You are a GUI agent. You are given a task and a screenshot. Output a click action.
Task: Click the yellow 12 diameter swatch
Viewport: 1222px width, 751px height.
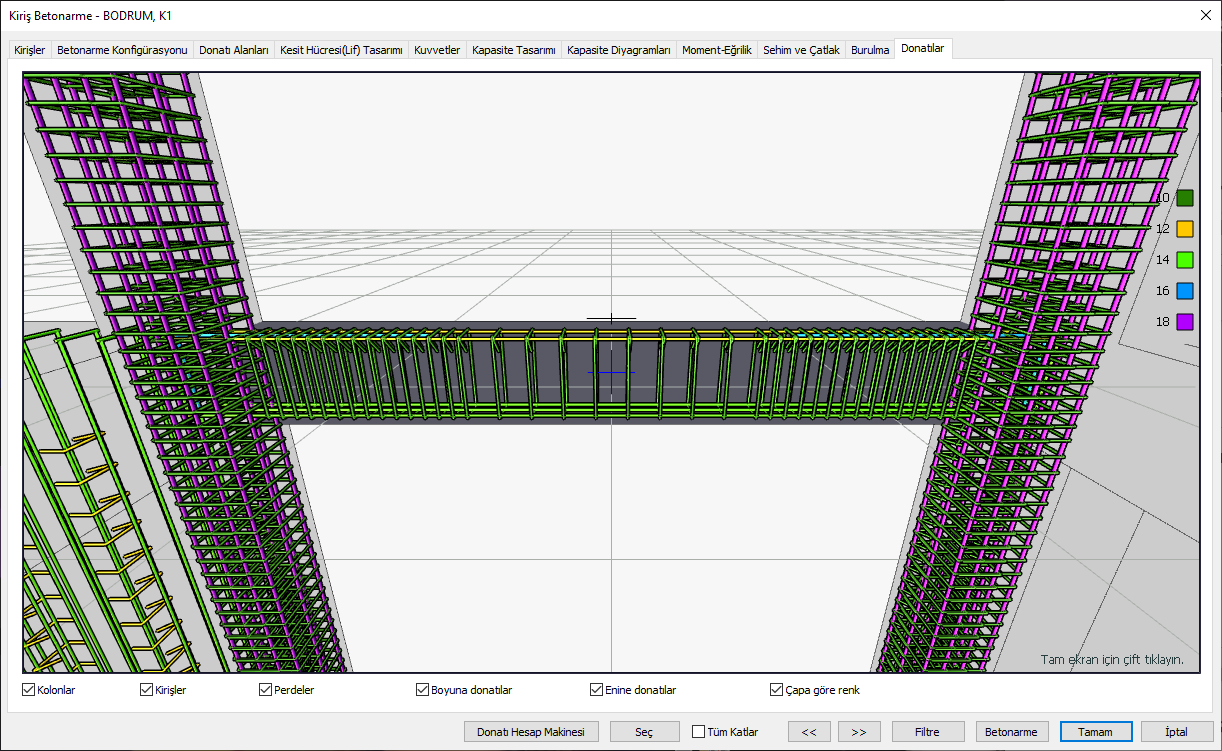[1185, 229]
